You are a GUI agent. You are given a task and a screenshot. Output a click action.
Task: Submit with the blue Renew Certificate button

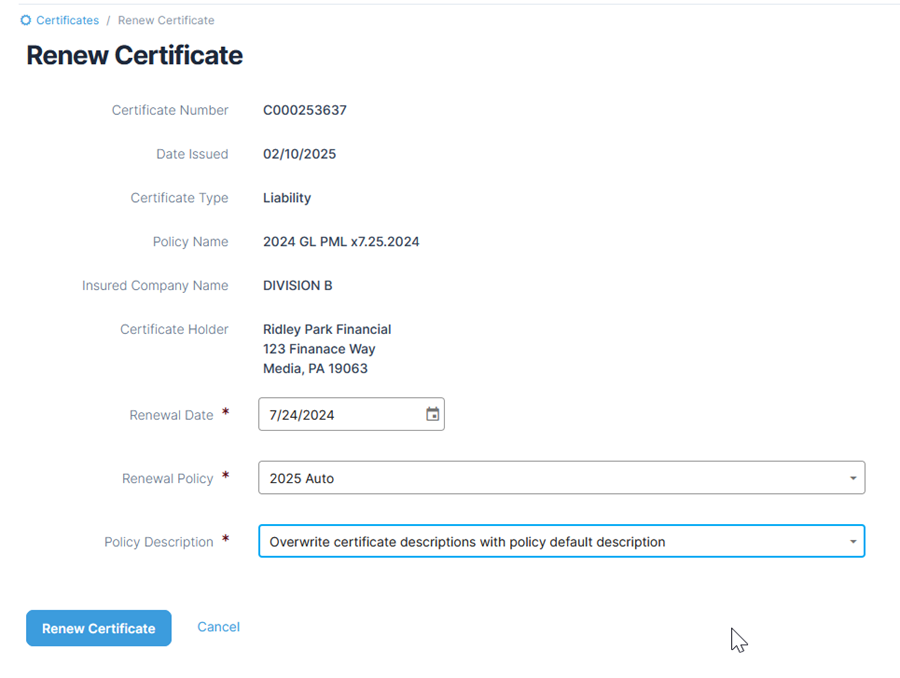(99, 628)
